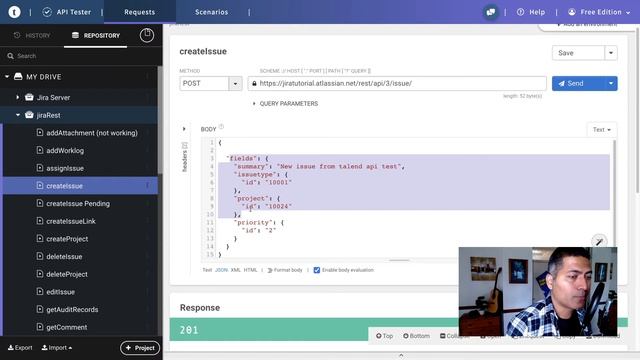The image size is (640, 360).
Task: Collapse the jiraRest project
Action: click(x=18, y=115)
